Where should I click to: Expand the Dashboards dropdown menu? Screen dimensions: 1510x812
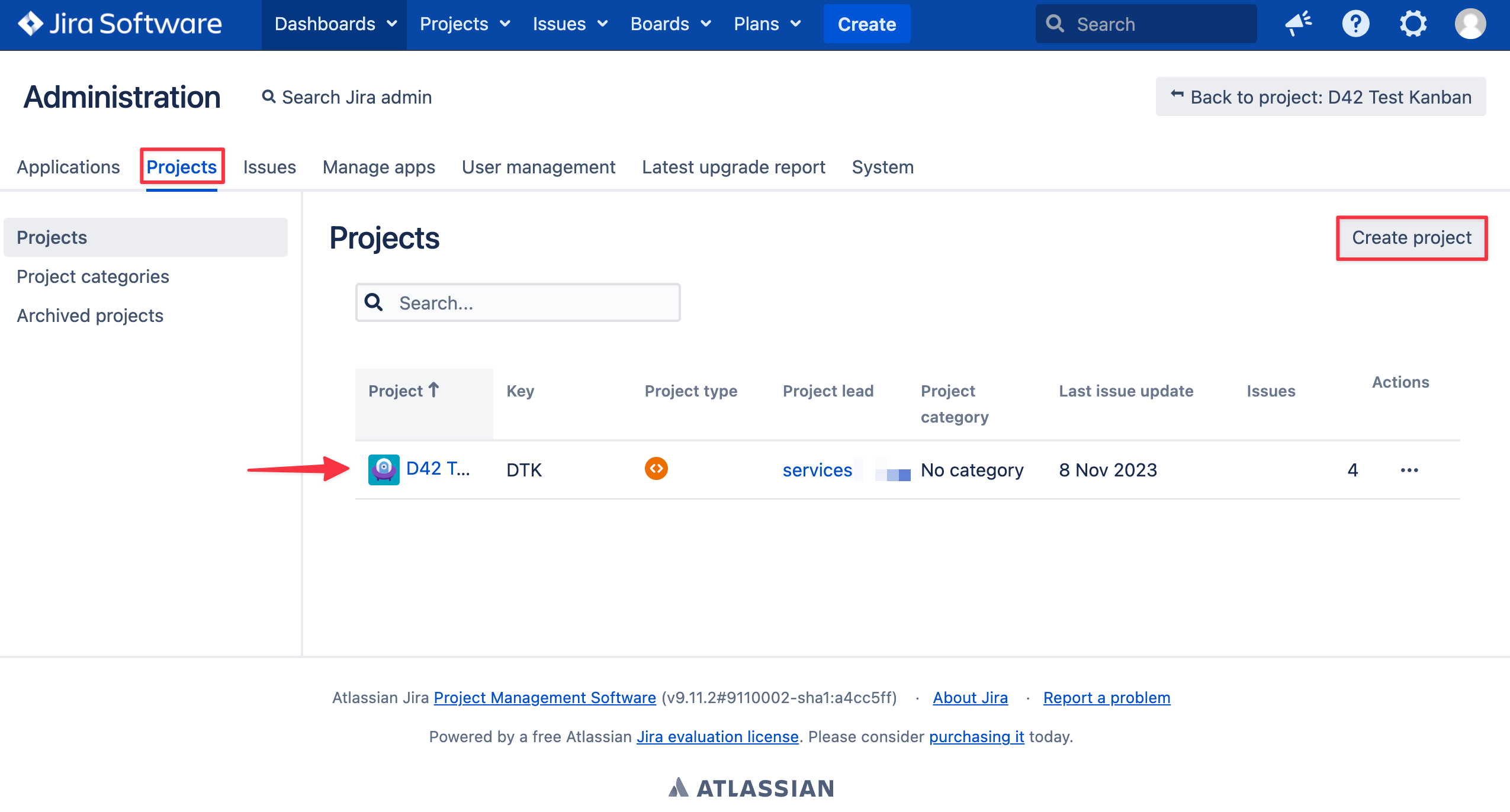(x=335, y=24)
